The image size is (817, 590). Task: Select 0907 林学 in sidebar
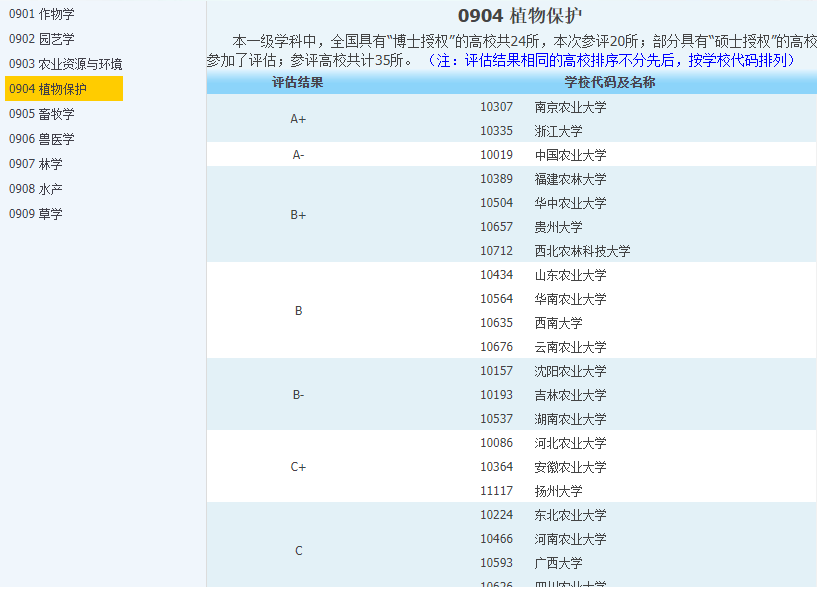click(36, 164)
